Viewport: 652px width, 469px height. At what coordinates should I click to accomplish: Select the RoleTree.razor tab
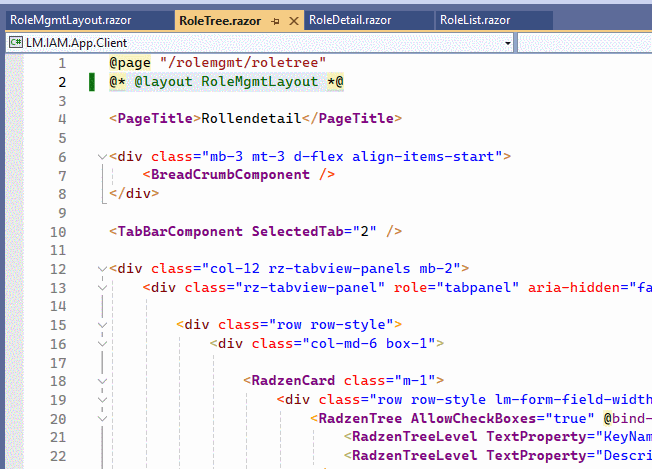[x=220, y=21]
